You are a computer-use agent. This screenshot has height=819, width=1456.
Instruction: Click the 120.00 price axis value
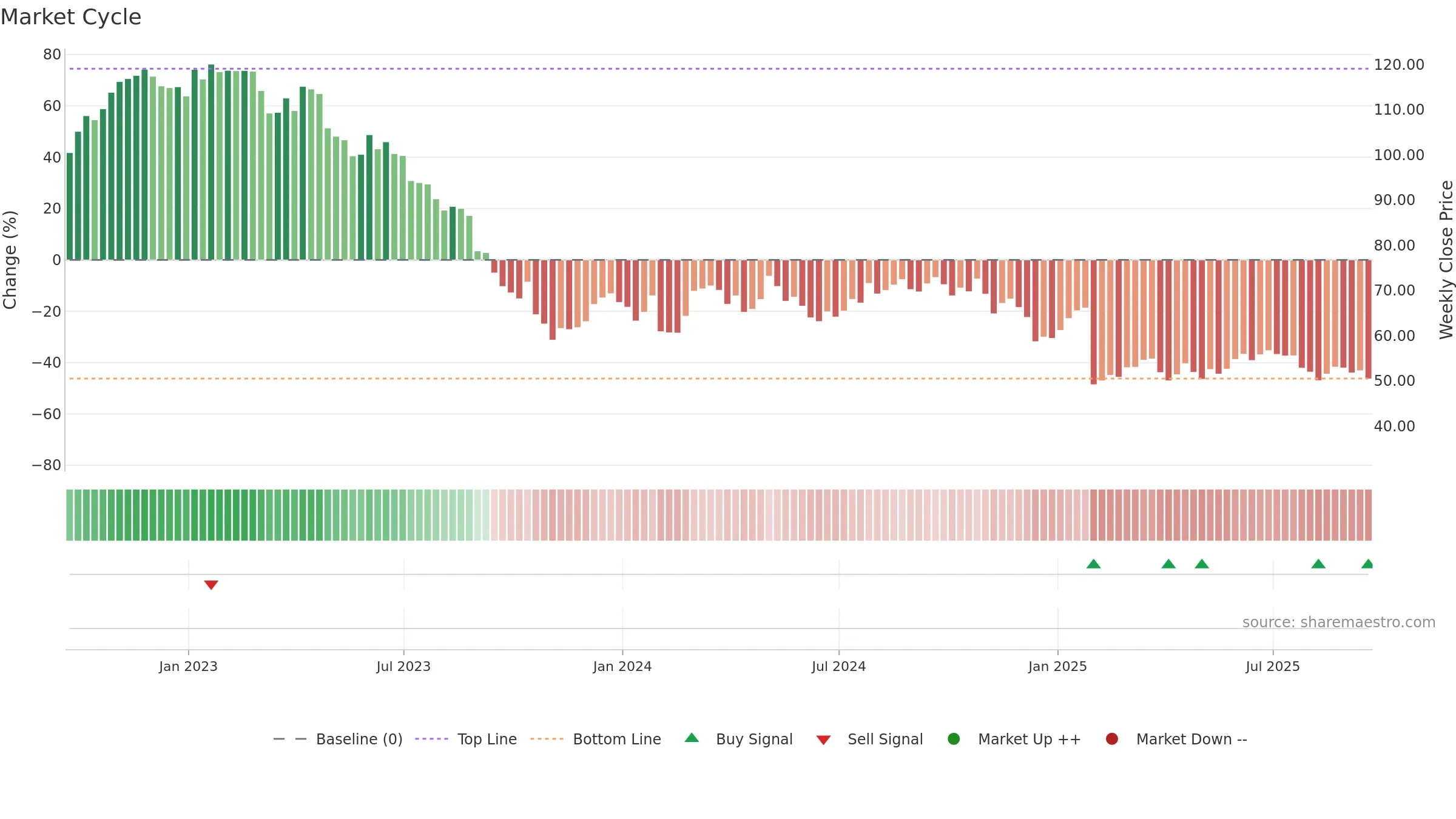click(x=1399, y=65)
